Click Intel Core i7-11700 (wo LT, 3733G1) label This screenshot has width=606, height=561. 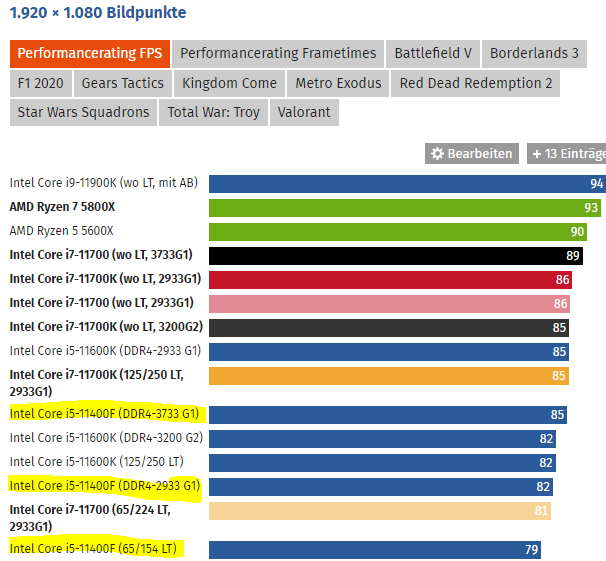point(101,255)
